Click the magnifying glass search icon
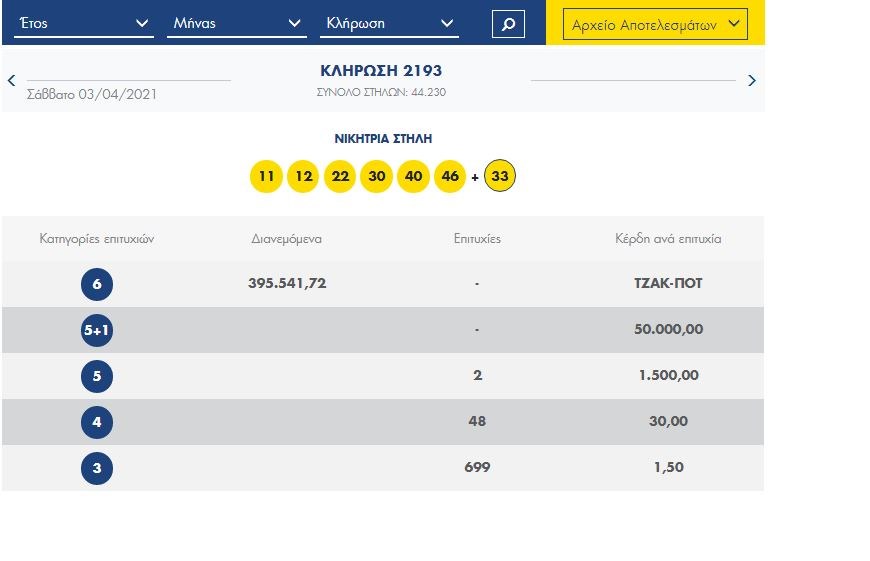Screen dimensions: 870x561 point(508,23)
